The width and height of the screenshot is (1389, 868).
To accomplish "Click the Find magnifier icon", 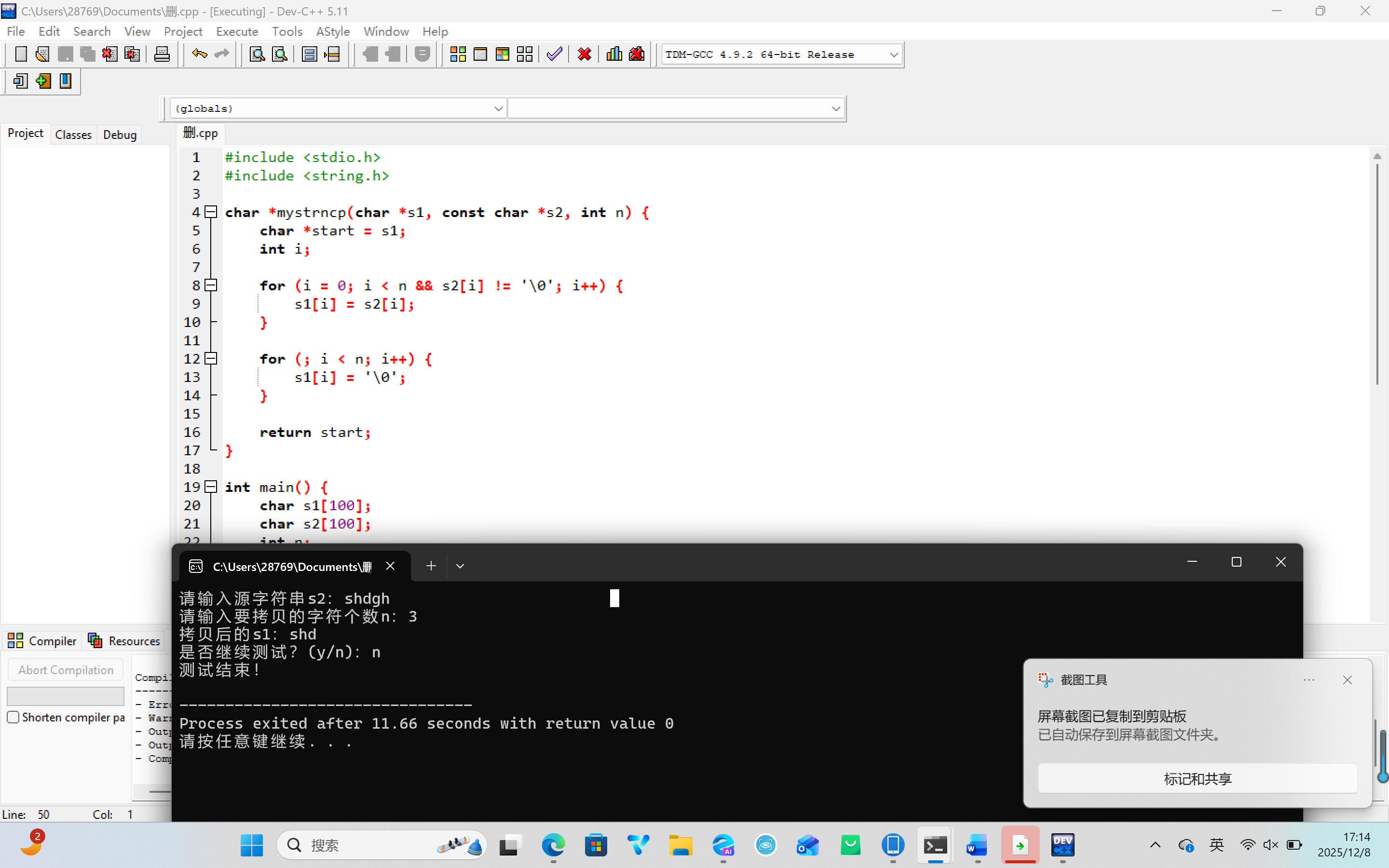I will (x=257, y=54).
